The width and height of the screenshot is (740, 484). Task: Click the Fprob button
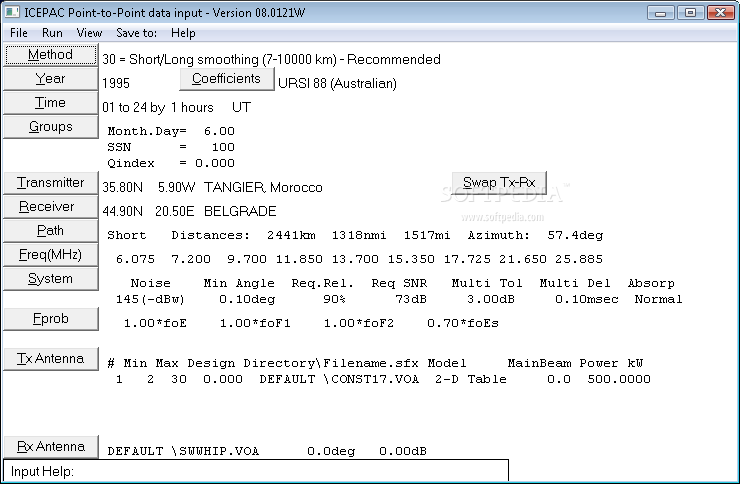50,319
